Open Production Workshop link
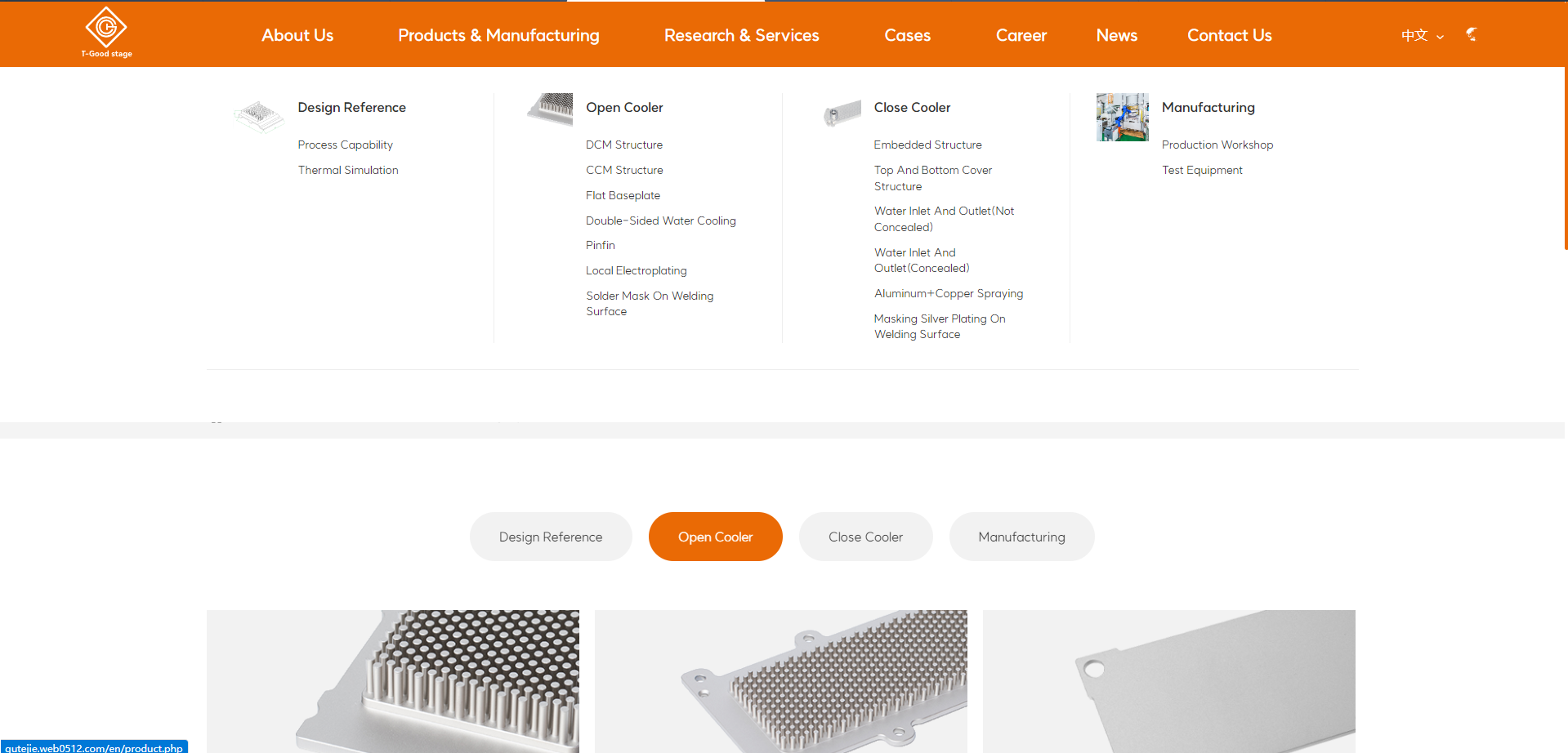Image resolution: width=1568 pixels, height=753 pixels. click(x=1217, y=145)
